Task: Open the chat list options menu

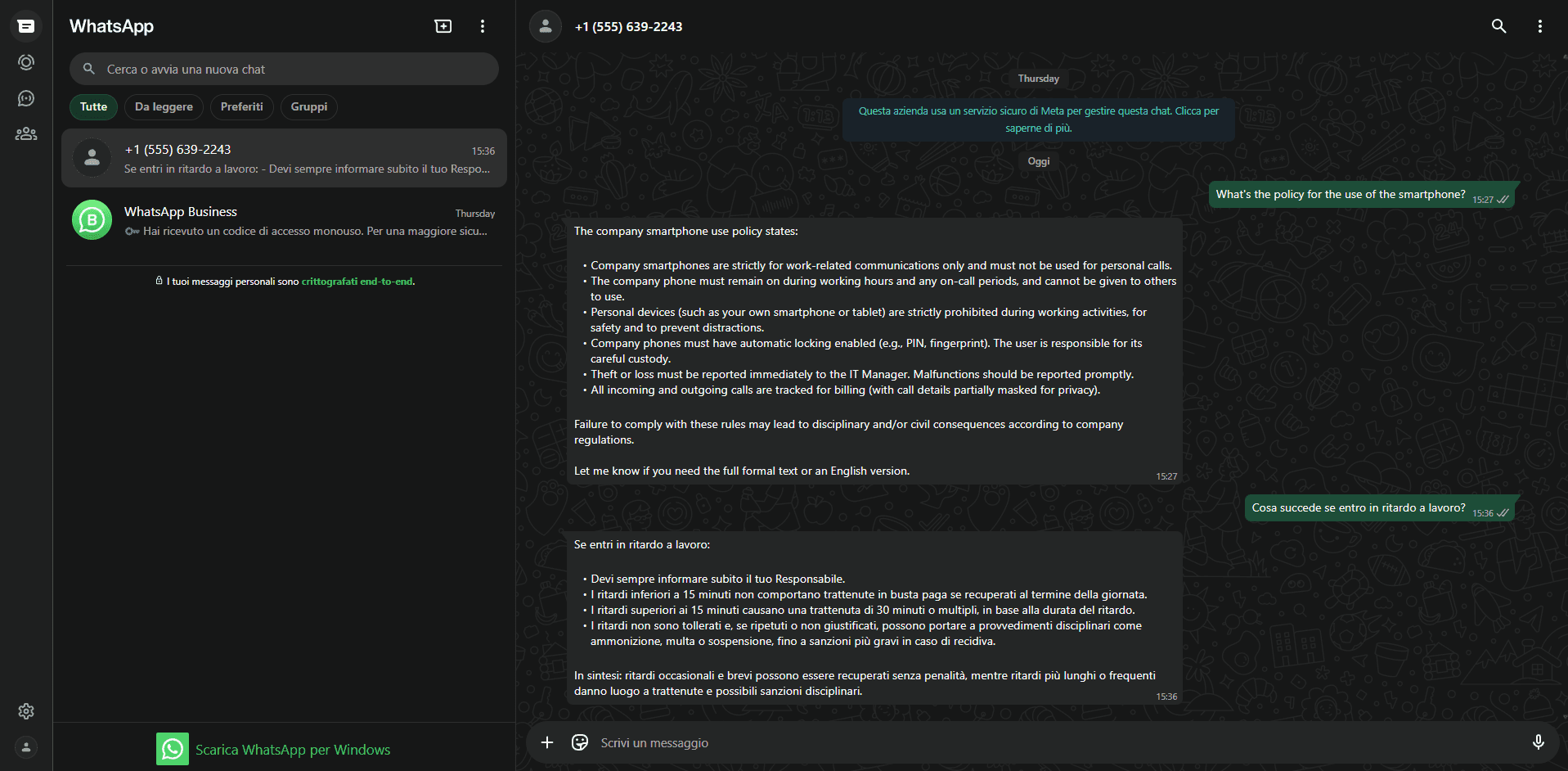Action: point(483,25)
